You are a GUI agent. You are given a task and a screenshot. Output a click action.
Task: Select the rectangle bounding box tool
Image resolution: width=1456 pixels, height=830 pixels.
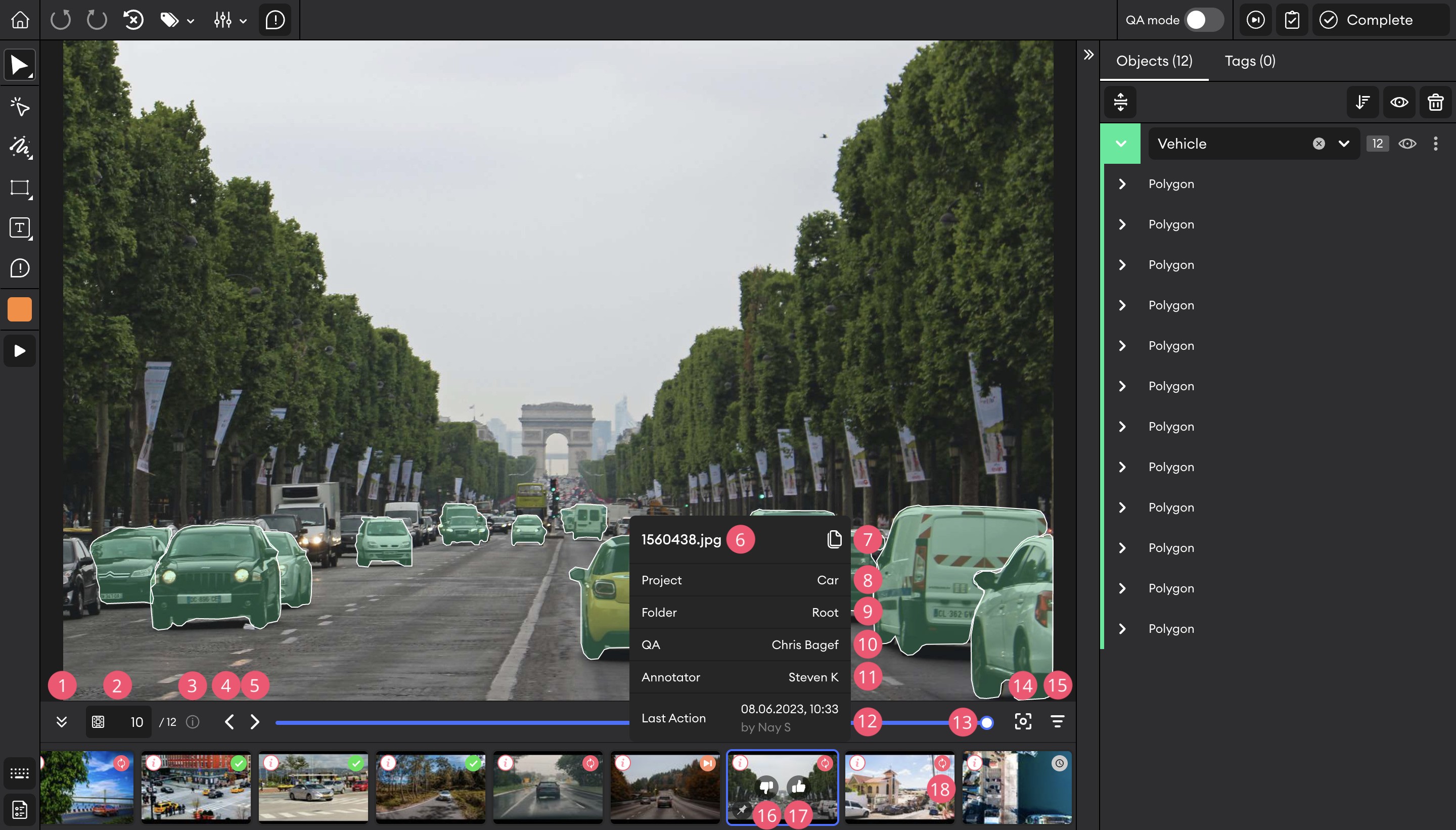(x=20, y=188)
